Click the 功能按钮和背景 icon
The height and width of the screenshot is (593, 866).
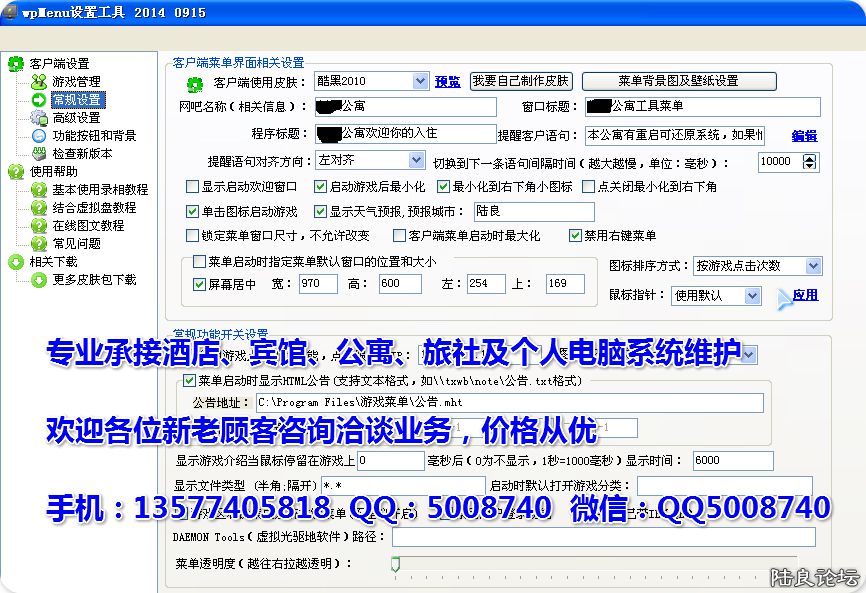[x=39, y=135]
